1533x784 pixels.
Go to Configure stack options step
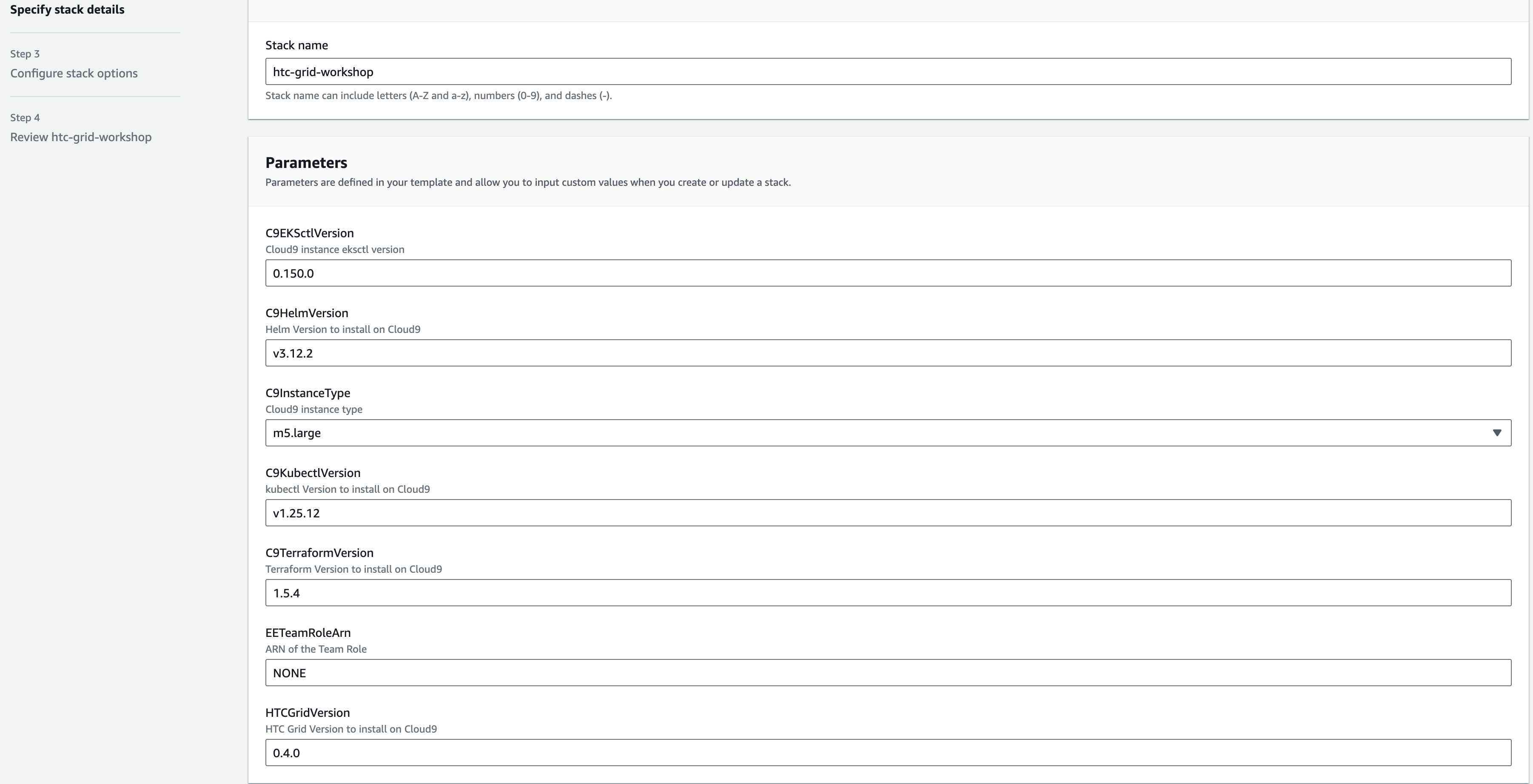[x=74, y=73]
